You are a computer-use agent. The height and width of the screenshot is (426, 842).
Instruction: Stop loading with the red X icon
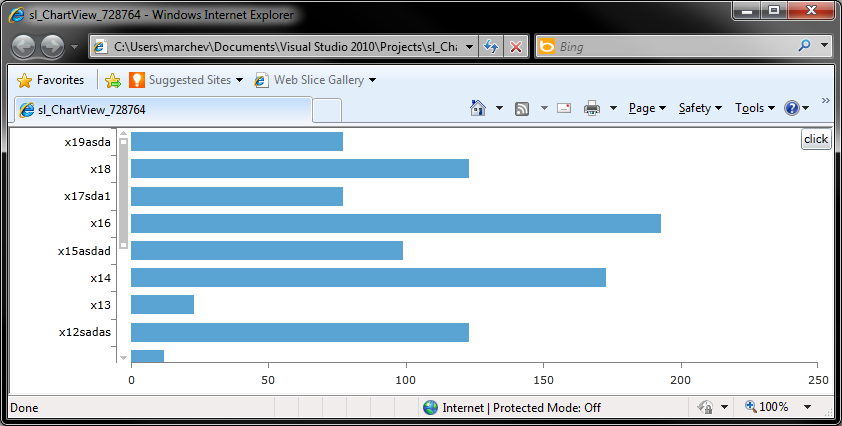516,47
